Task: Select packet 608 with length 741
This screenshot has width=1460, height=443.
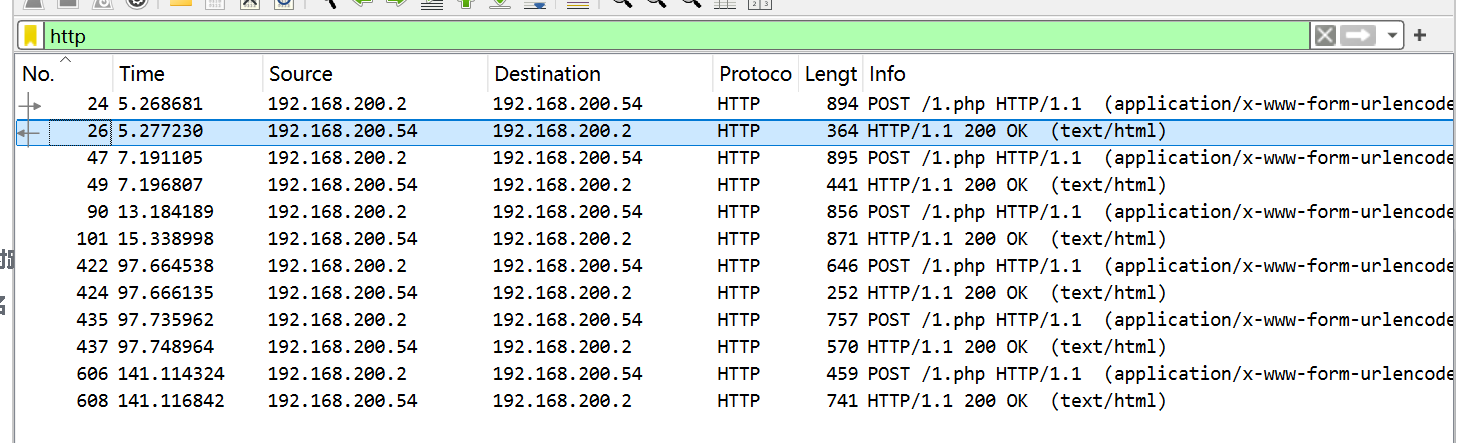Action: 735,401
